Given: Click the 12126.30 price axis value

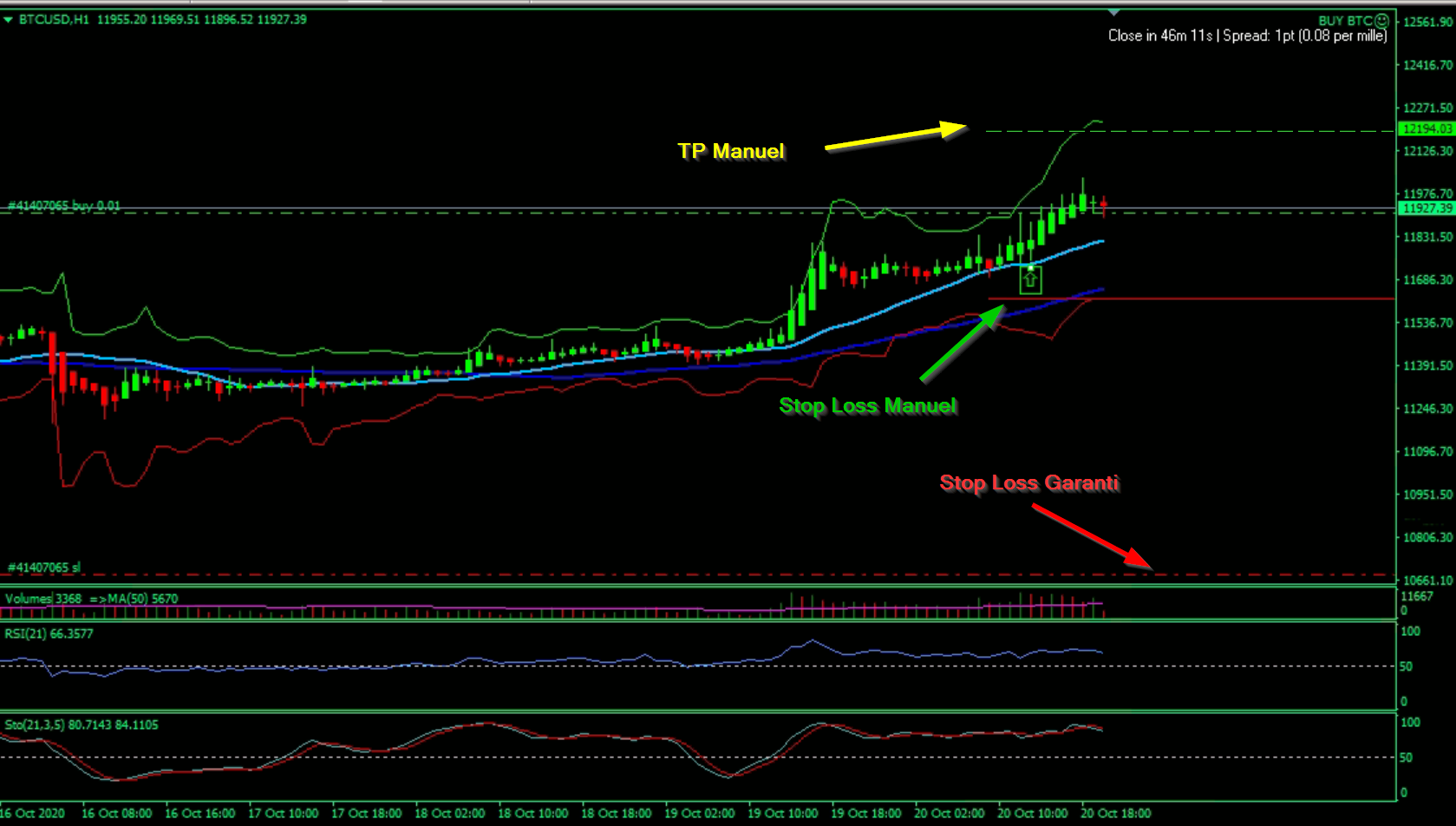Looking at the screenshot, I should coord(1427,151).
